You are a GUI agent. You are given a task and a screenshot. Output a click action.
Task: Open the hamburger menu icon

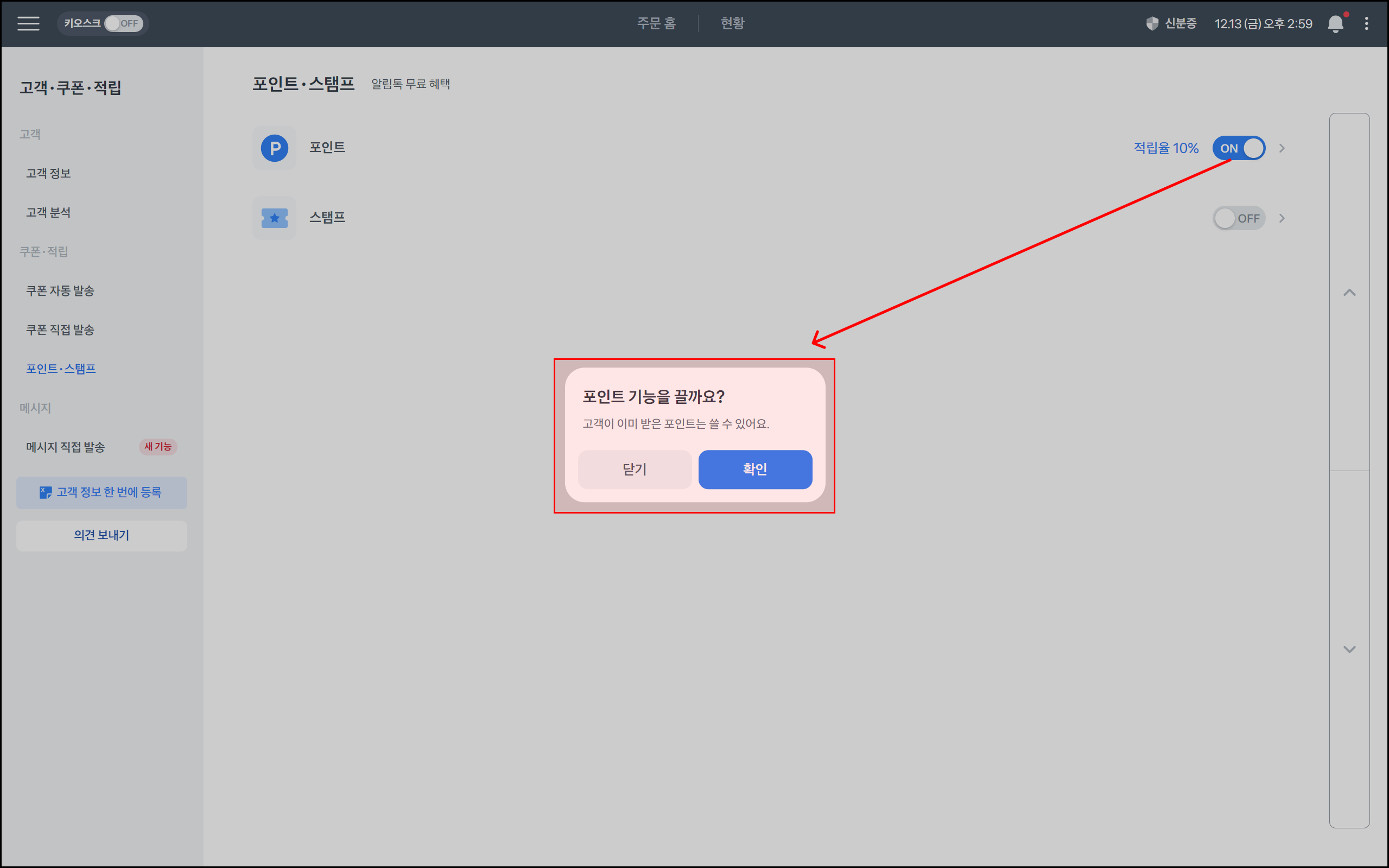click(x=28, y=23)
